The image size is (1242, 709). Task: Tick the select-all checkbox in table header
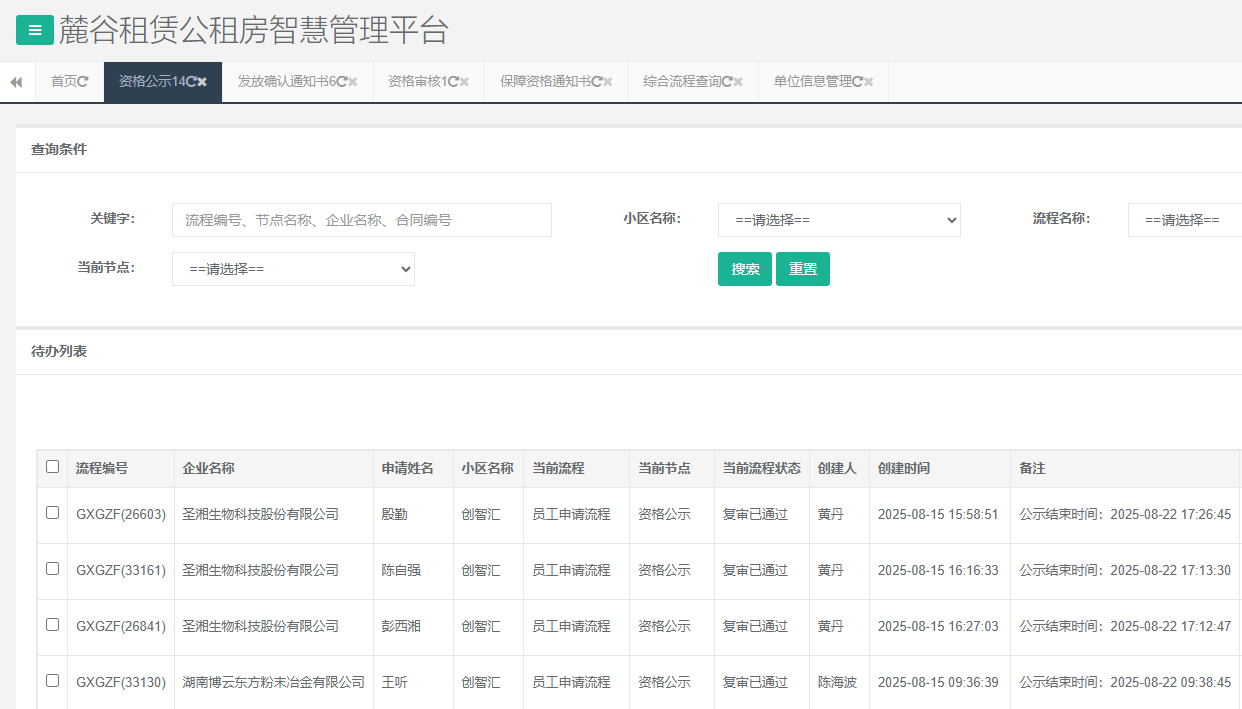pyautogui.click(x=53, y=467)
